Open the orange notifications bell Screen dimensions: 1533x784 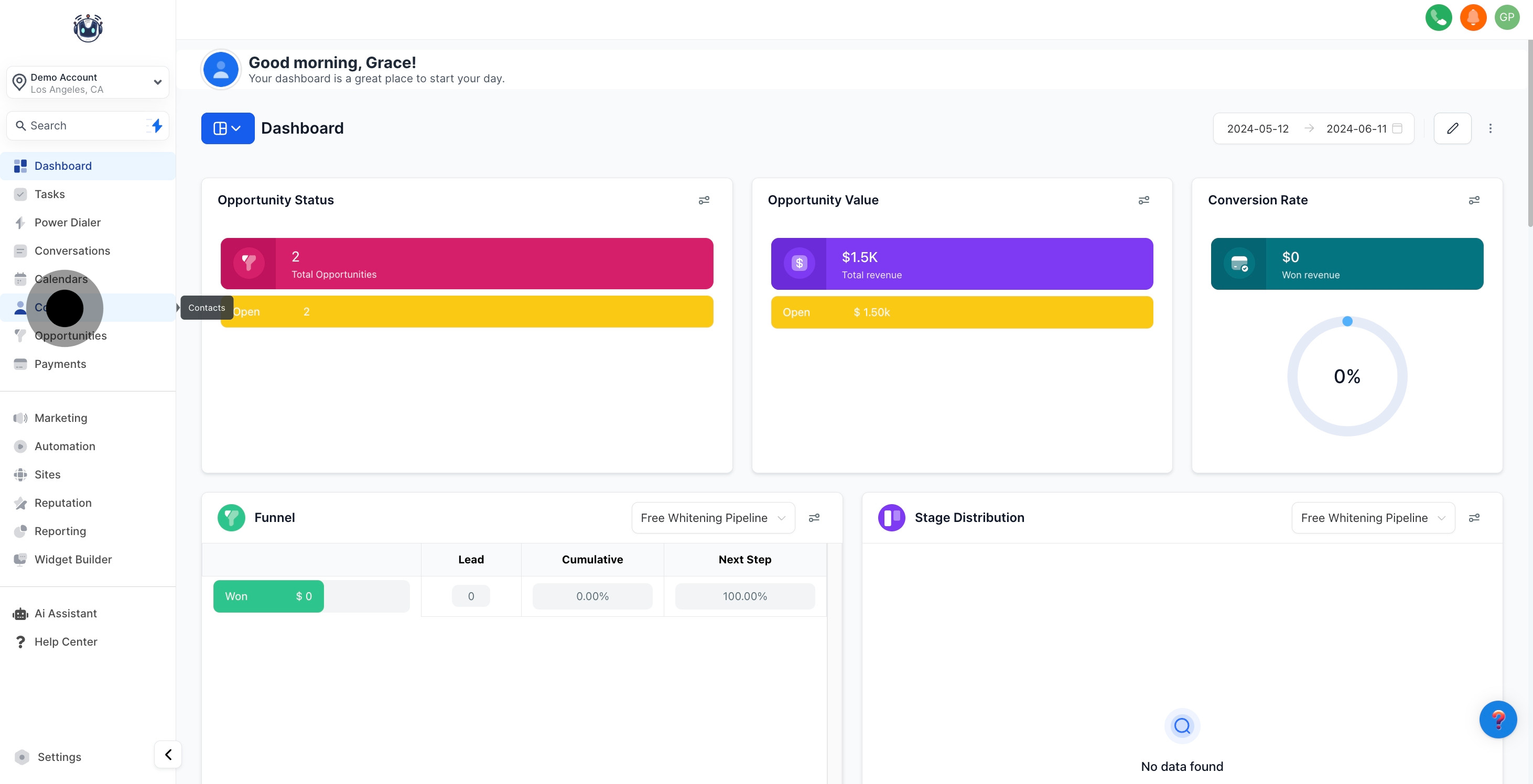coord(1472,17)
